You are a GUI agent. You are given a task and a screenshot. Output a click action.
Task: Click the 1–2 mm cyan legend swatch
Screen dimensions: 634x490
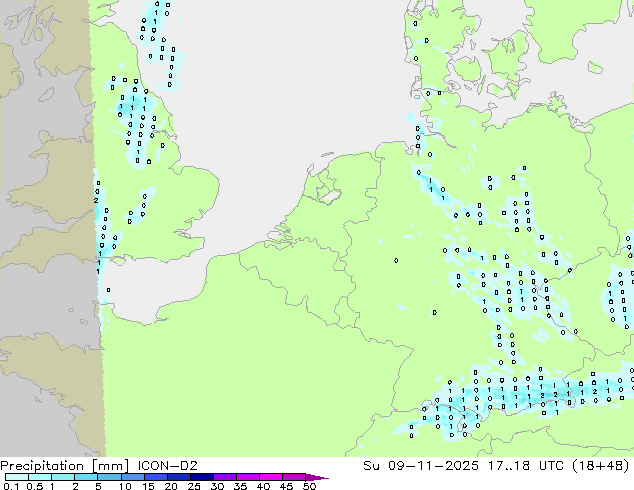click(x=63, y=477)
